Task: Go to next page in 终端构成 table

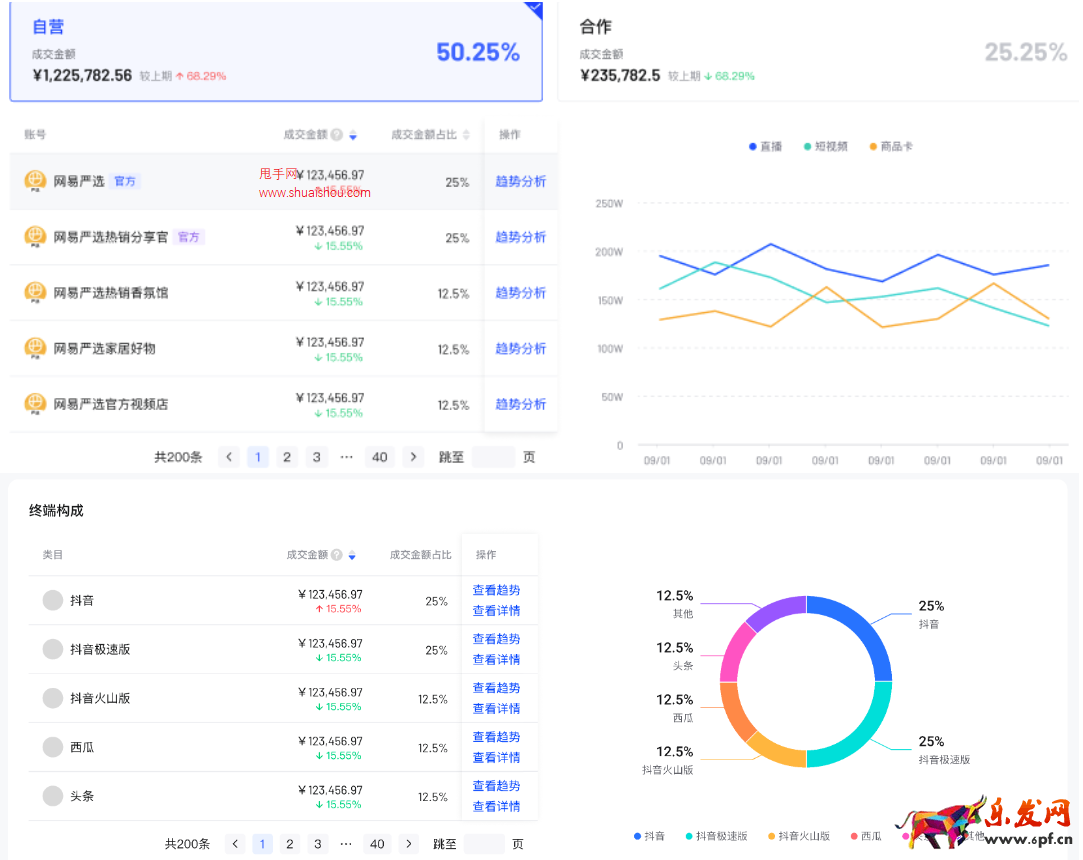Action: click(x=409, y=843)
